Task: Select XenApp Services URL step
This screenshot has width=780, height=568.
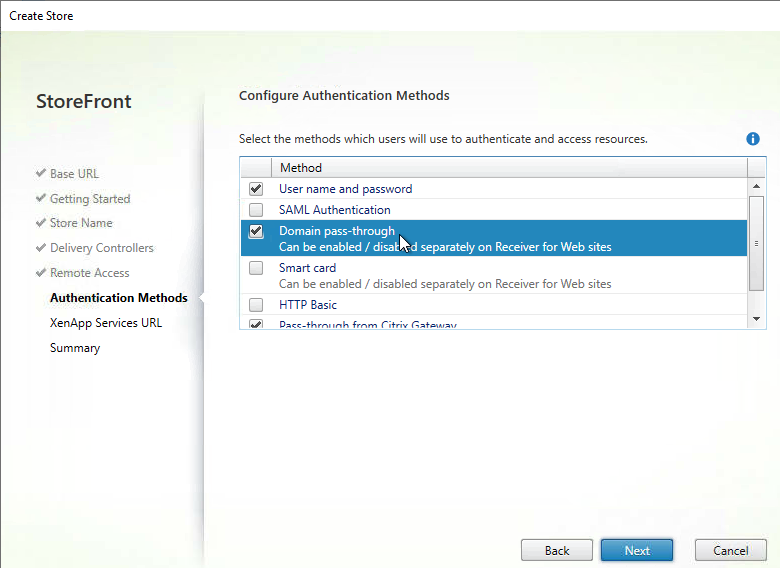Action: (106, 323)
